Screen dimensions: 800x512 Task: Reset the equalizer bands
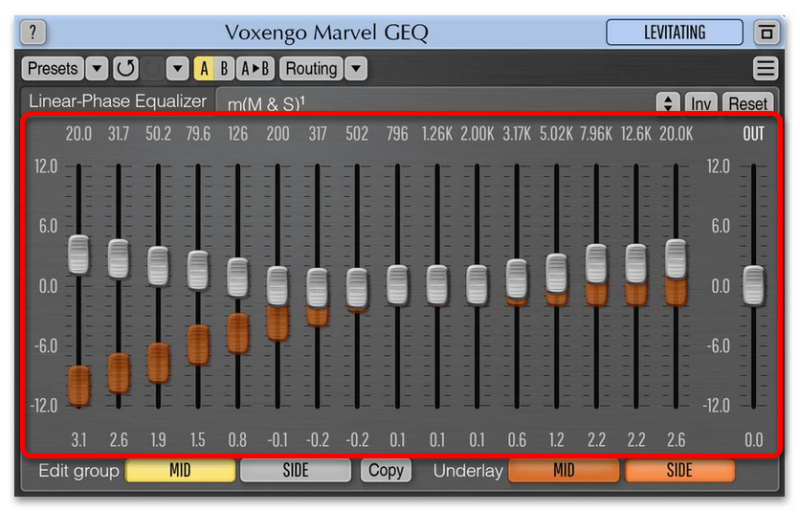click(747, 104)
